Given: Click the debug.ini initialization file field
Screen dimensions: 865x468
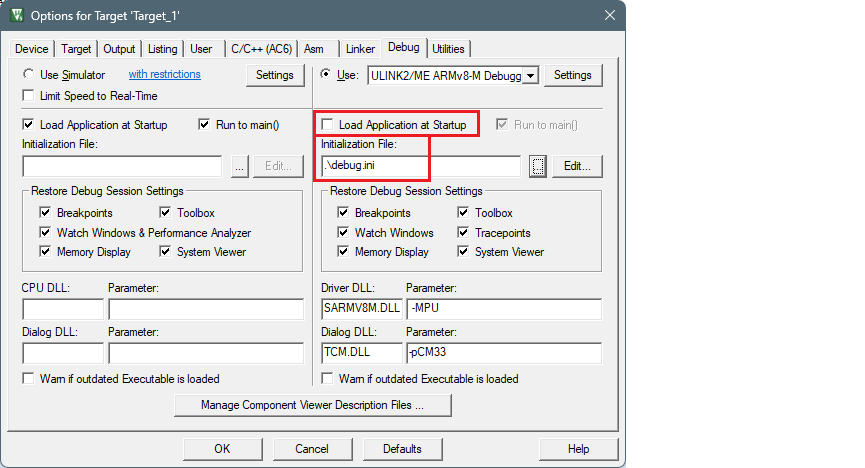Looking at the screenshot, I should click(420, 166).
